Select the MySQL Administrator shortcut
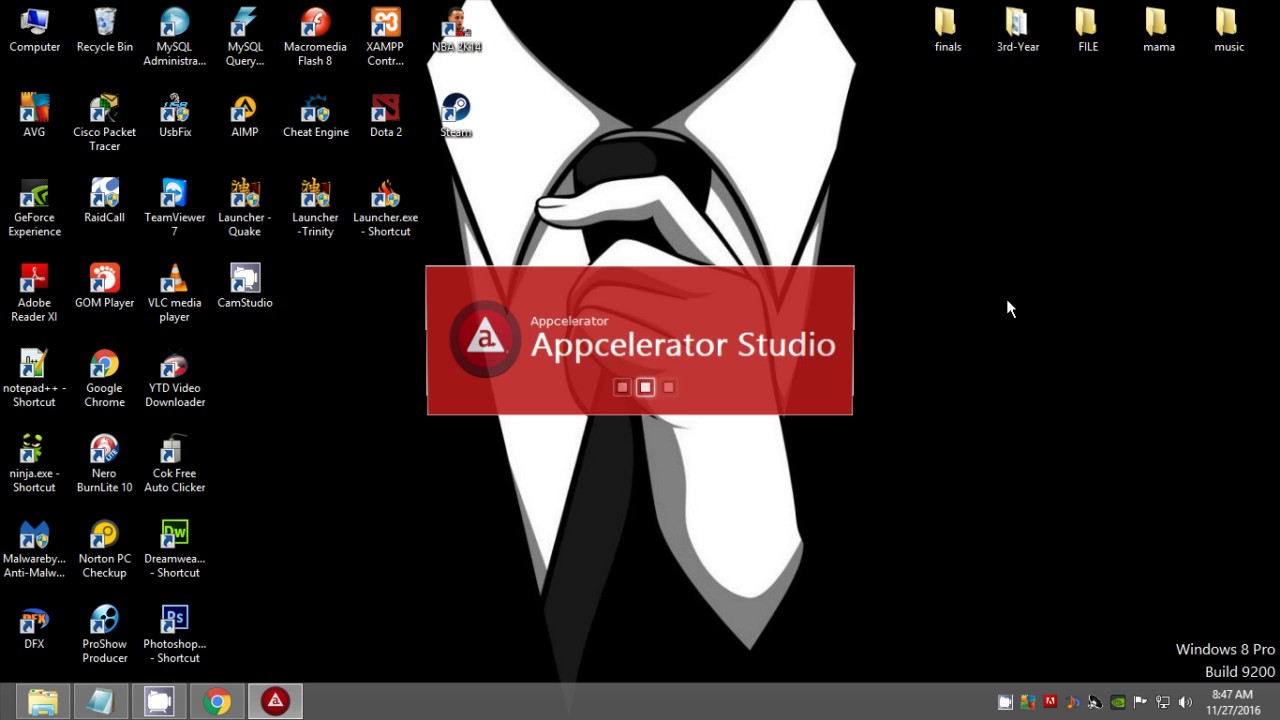Image resolution: width=1280 pixels, height=720 pixels. coord(175,37)
